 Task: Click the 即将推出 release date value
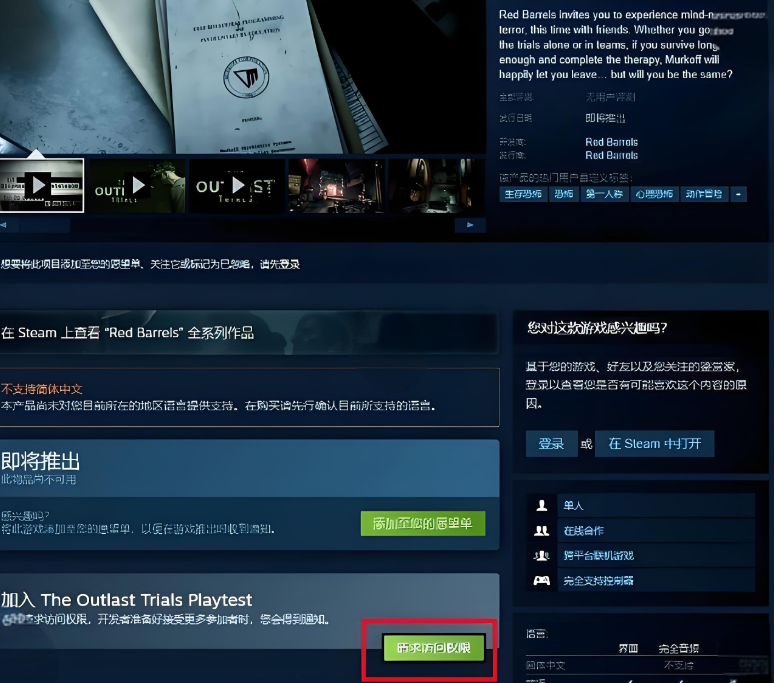tap(605, 118)
